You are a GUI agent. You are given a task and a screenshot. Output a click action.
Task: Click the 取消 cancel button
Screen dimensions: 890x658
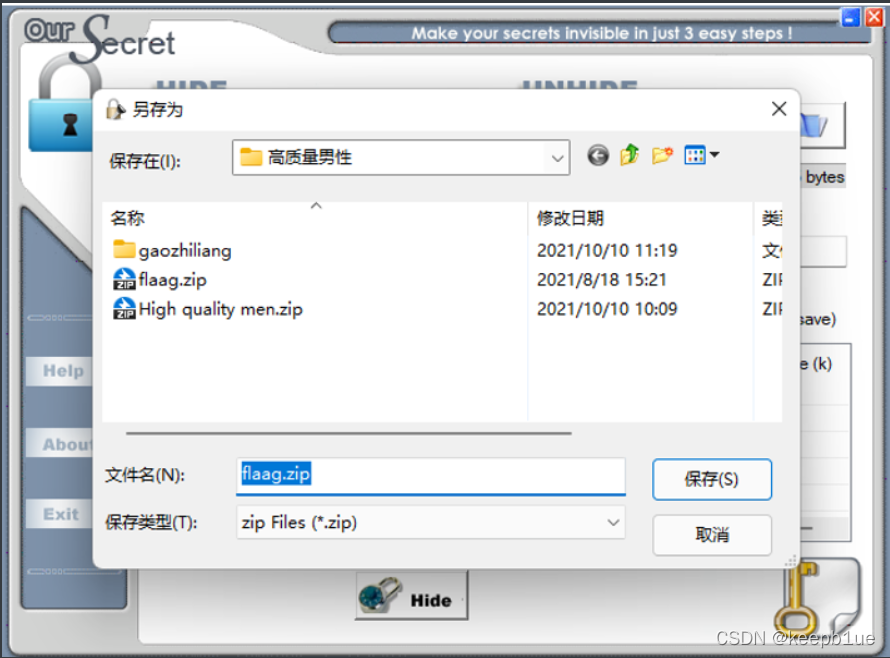(712, 534)
